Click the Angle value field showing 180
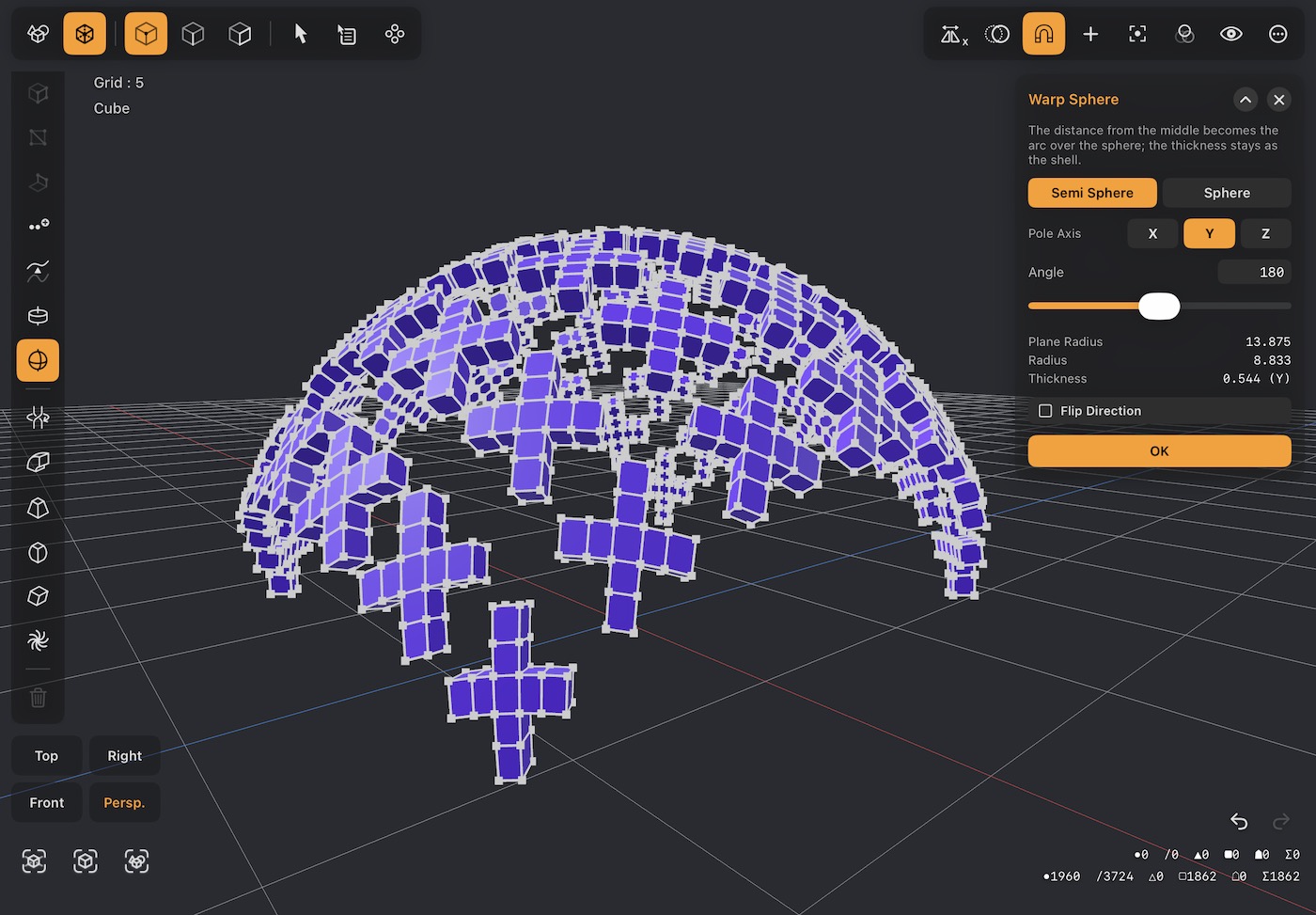This screenshot has width=1316, height=915. coord(1254,273)
